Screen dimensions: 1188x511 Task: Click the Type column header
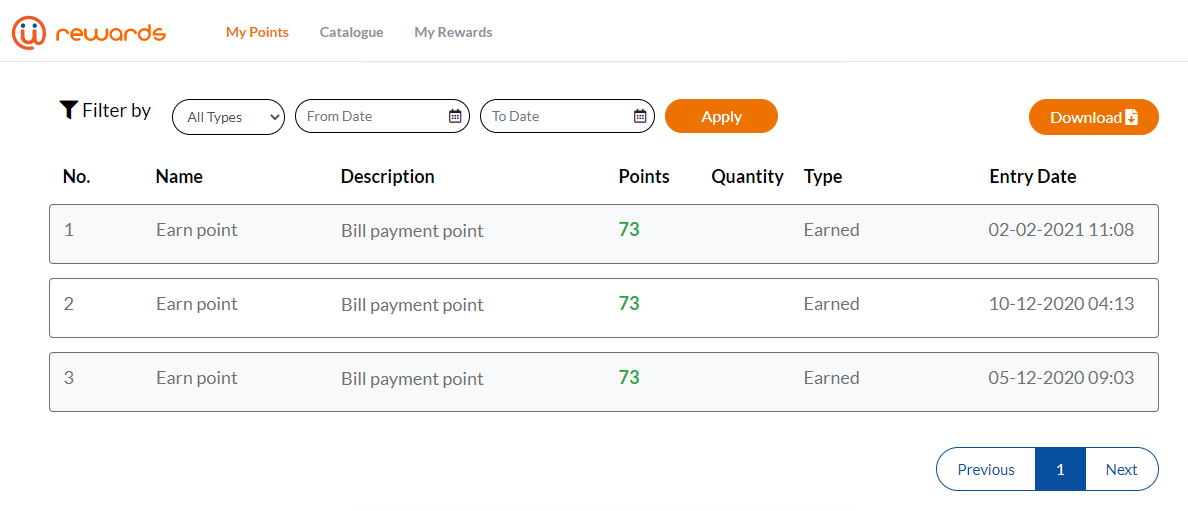[823, 177]
